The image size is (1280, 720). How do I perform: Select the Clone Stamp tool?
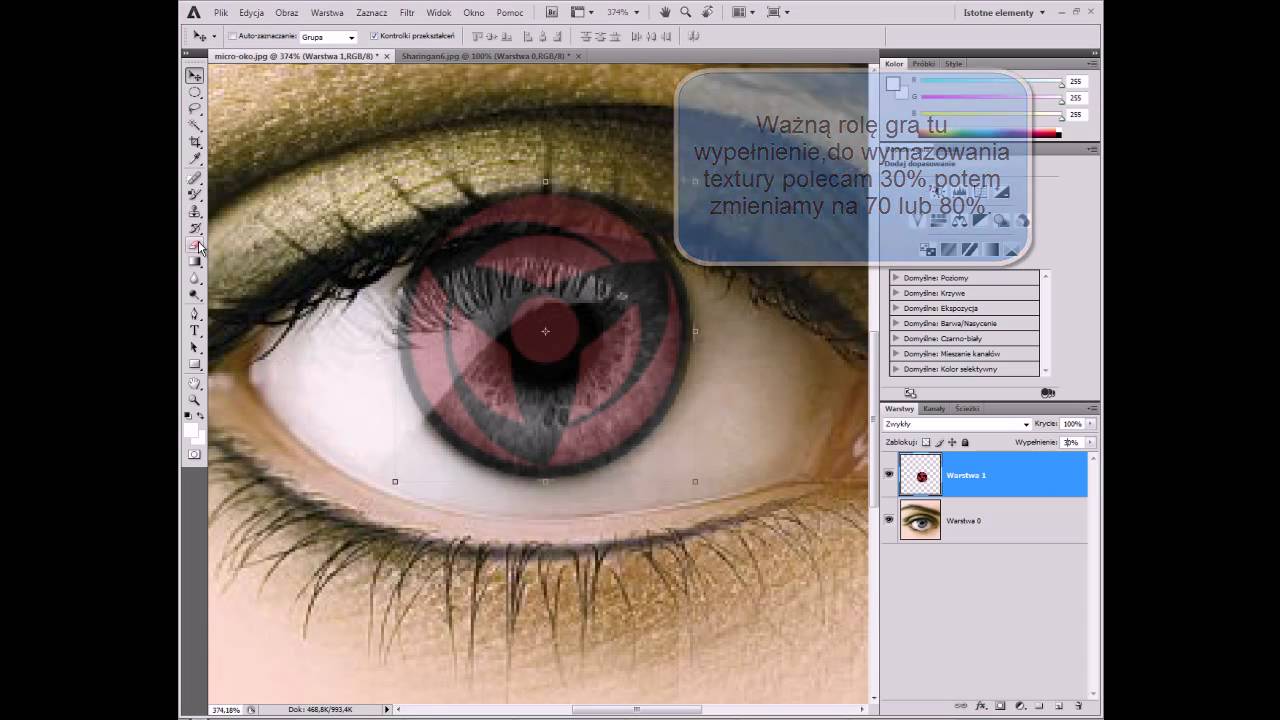point(195,212)
